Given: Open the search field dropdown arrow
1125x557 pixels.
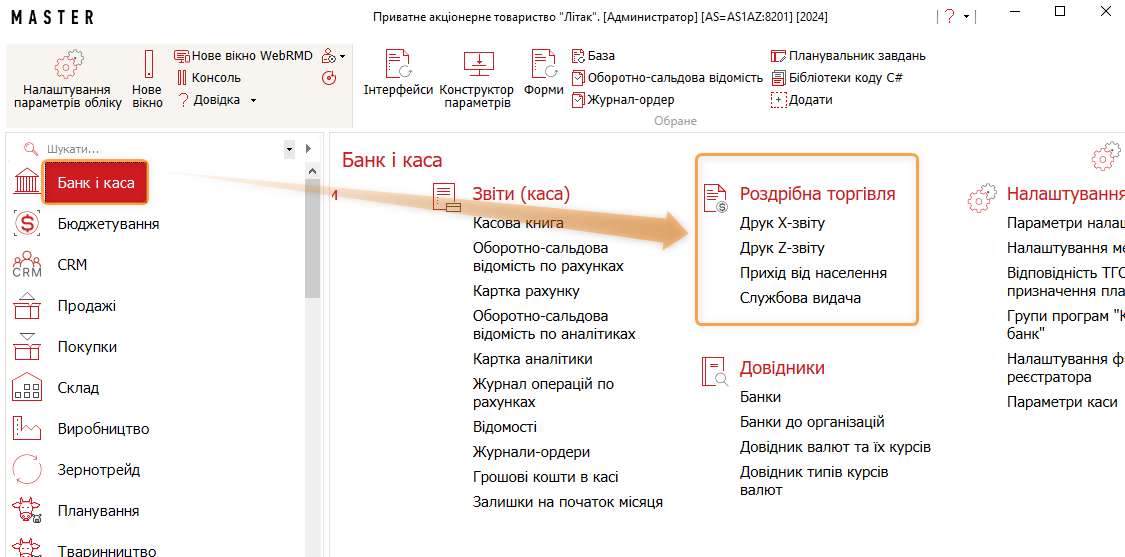Looking at the screenshot, I should [289, 148].
